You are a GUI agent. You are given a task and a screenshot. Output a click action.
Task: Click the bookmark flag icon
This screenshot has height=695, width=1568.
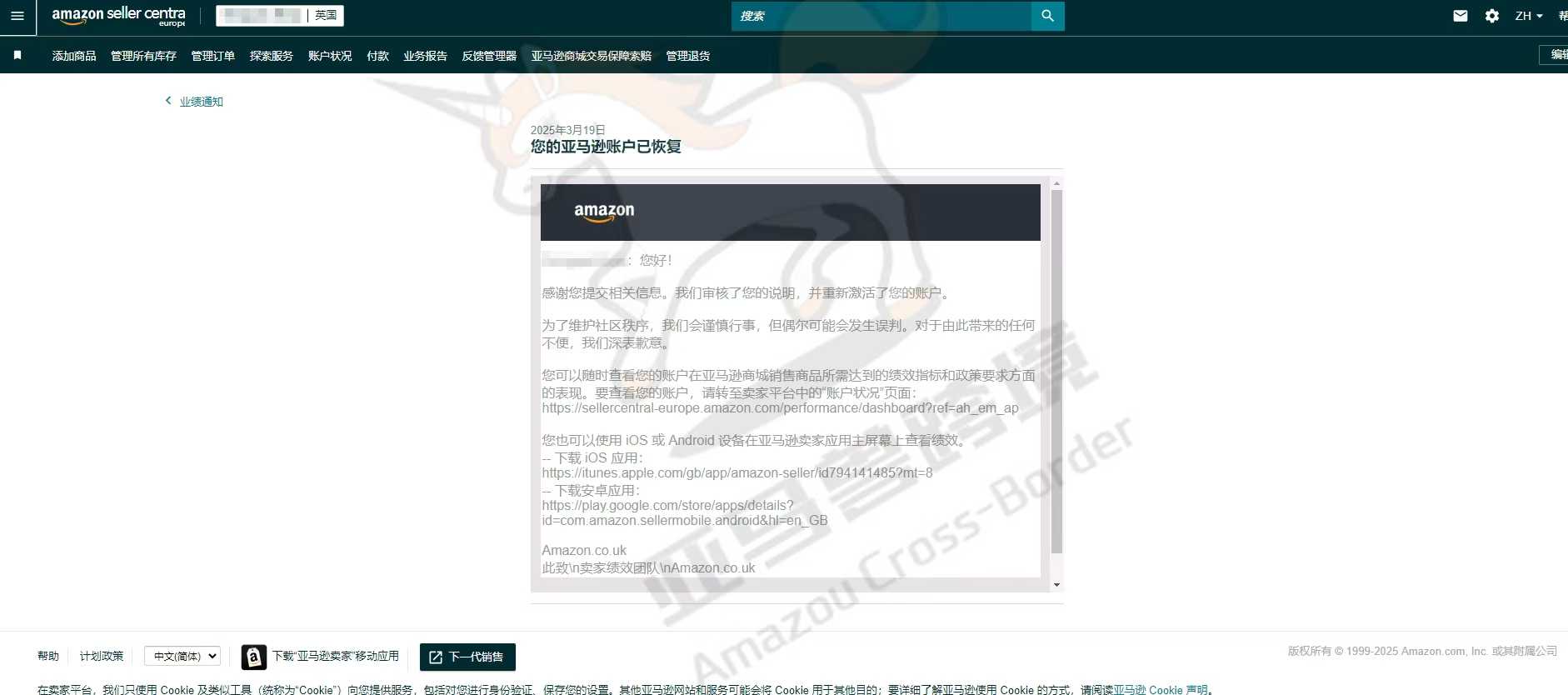17,55
